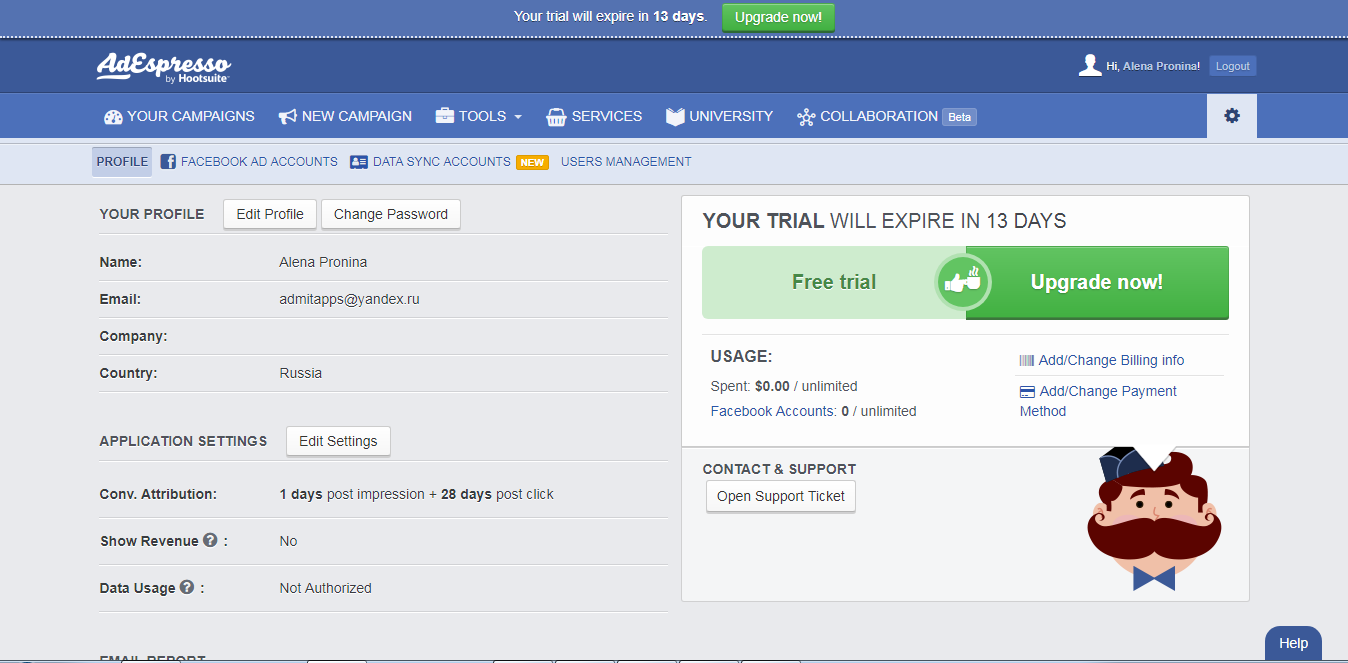This screenshot has width=1348, height=663.
Task: Select the Profile tab
Action: click(122, 162)
